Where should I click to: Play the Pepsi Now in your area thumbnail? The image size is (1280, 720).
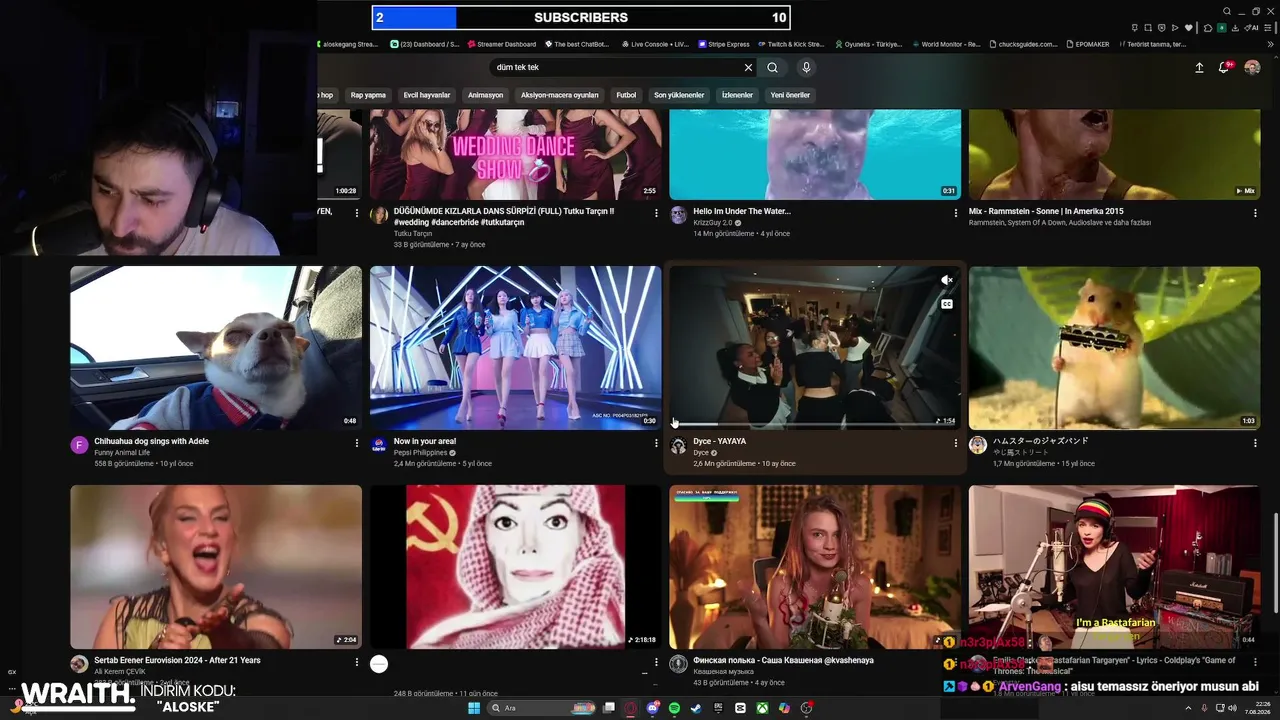[515, 347]
